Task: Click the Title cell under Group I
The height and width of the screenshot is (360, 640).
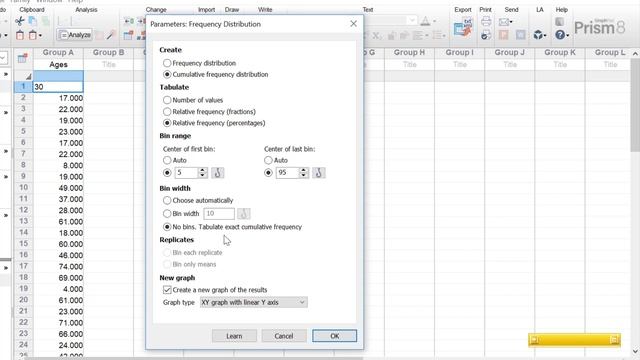Action: [x=460, y=64]
